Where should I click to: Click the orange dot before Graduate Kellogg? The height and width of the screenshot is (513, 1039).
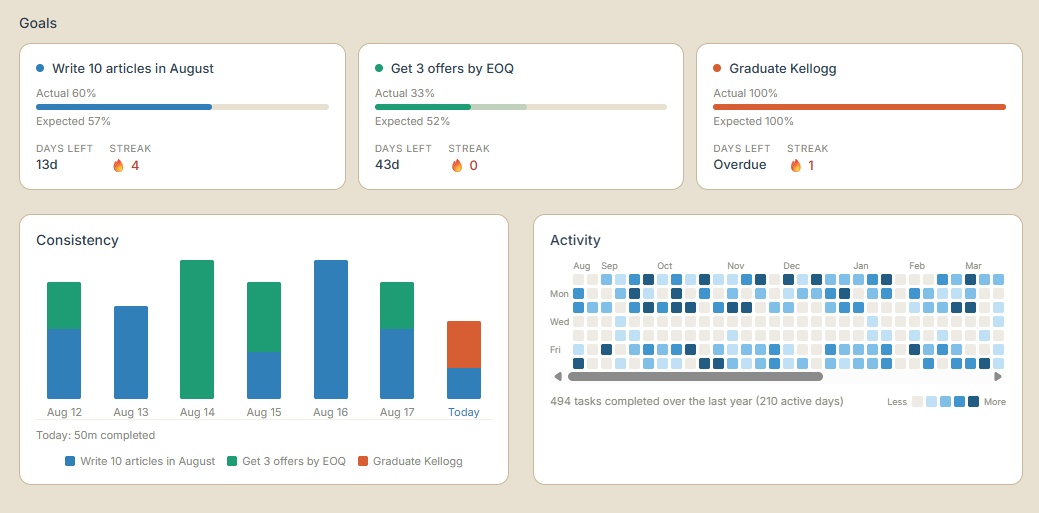(717, 68)
